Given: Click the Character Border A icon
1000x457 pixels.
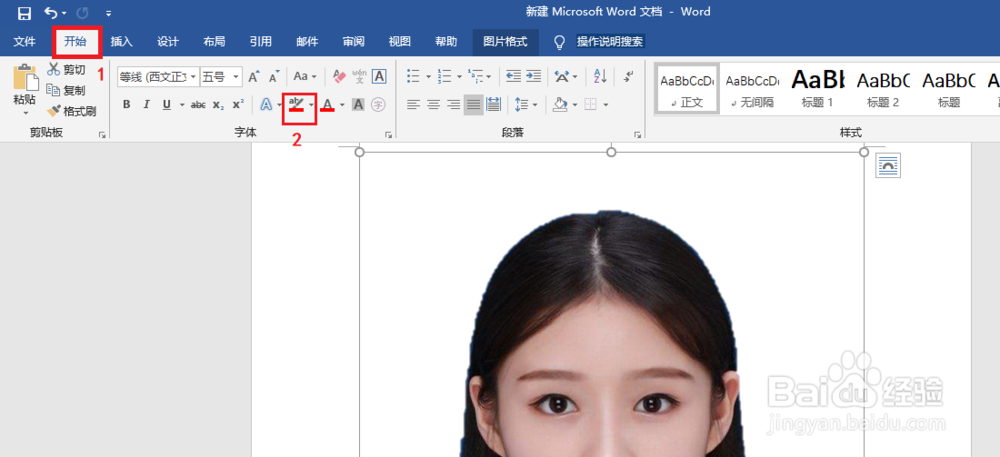Looking at the screenshot, I should click(x=379, y=76).
